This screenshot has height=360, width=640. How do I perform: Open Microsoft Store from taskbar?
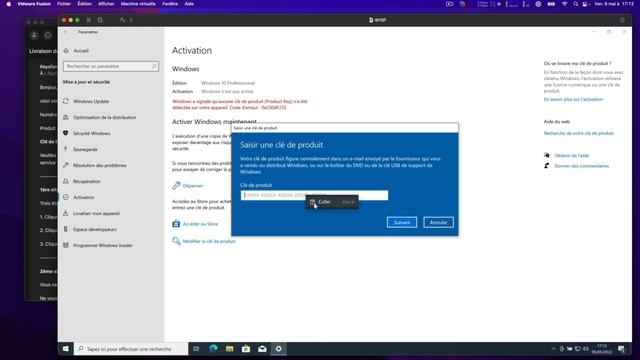click(246, 349)
